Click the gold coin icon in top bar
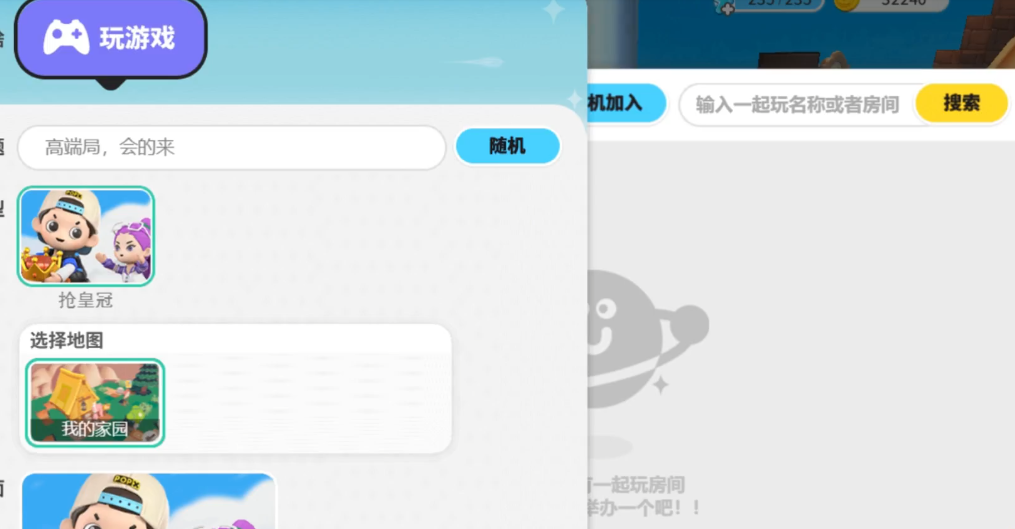This screenshot has height=529, width=1015. pyautogui.click(x=845, y=4)
